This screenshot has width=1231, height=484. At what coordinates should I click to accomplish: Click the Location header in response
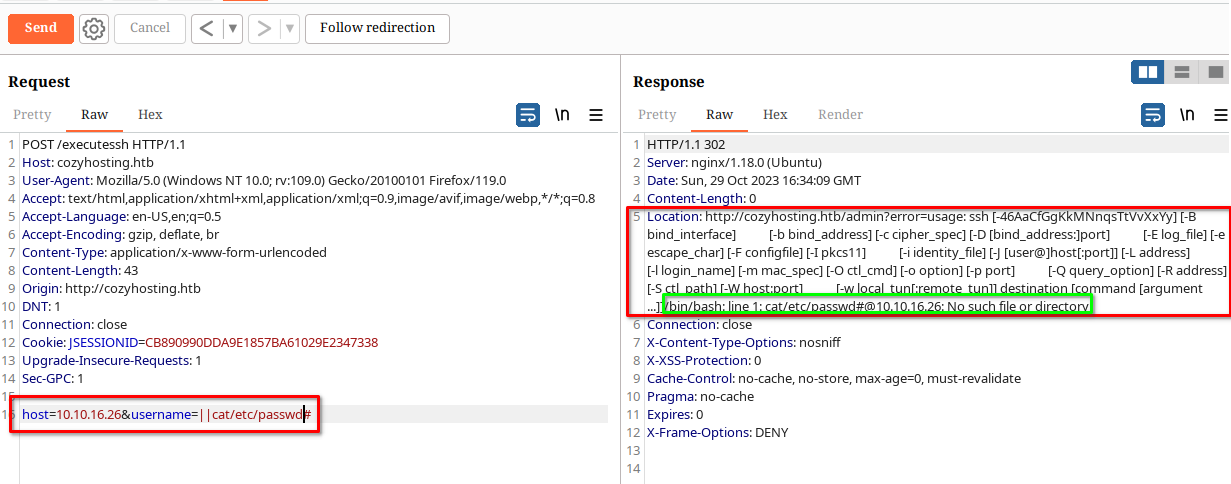pos(937,261)
